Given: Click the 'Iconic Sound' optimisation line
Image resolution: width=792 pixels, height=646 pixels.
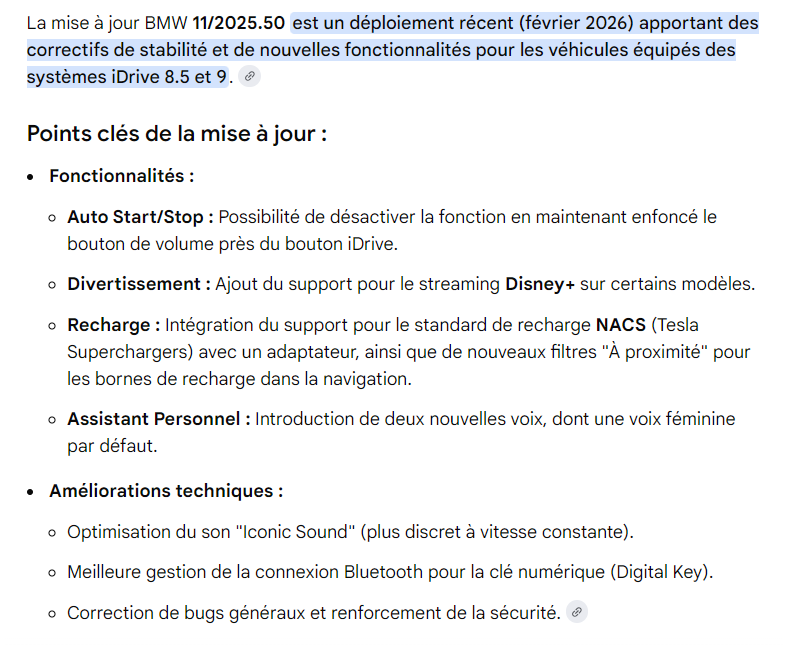Looking at the screenshot, I should [350, 532].
